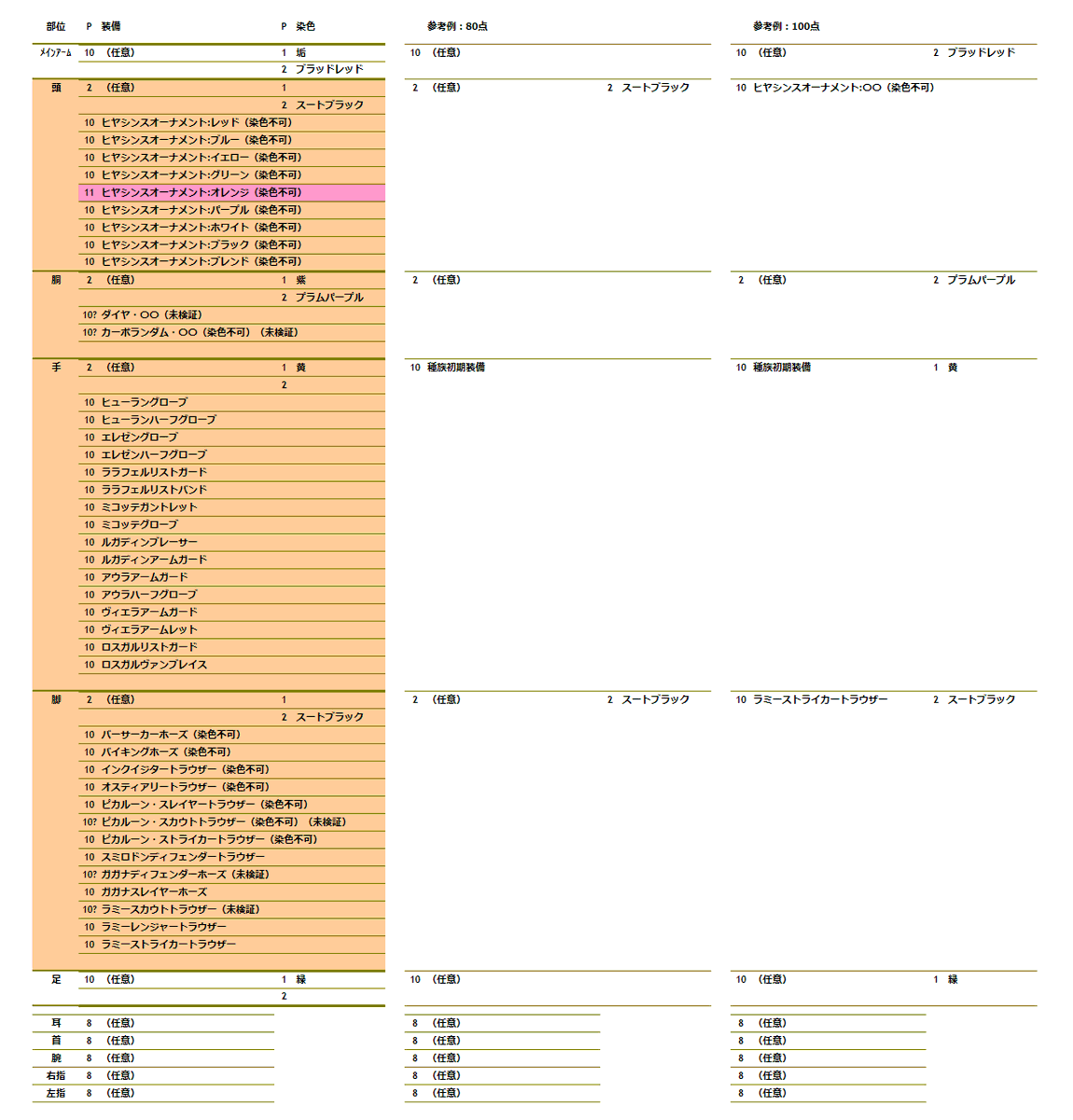Select バーサーカーホーズ（染色不可） row
The width and height of the screenshot is (1073, 1120).
click(231, 735)
